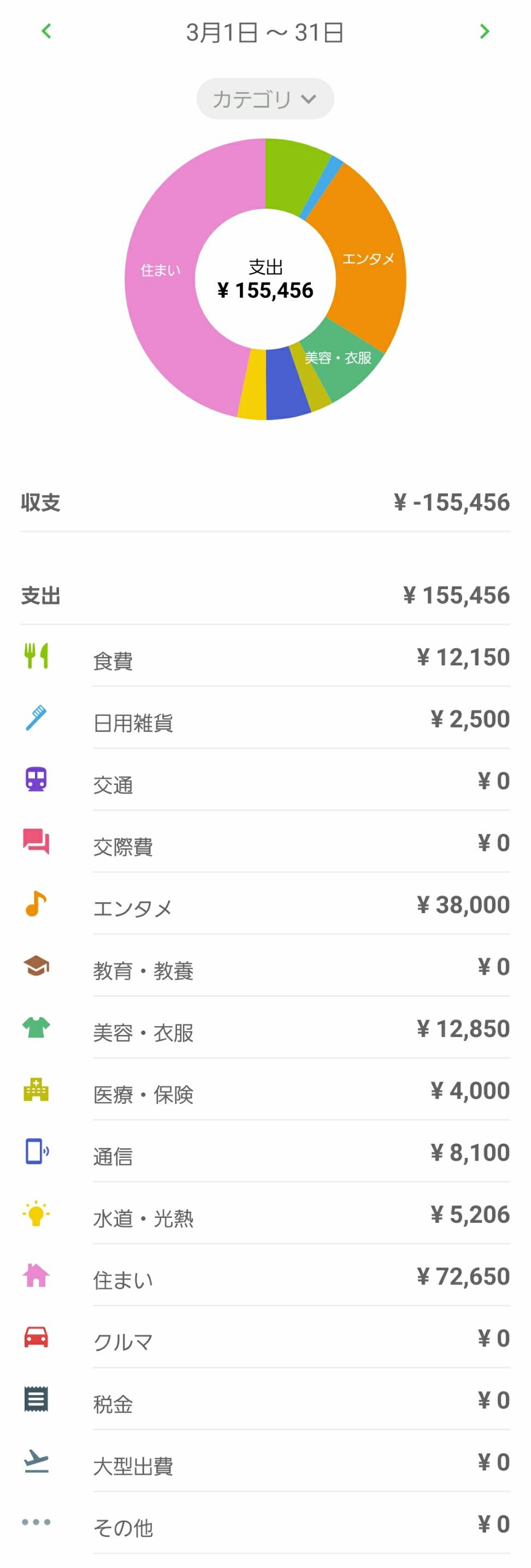The height and width of the screenshot is (1568, 531).
Task: Click the その他 three-dots icon
Action: (x=36, y=1522)
